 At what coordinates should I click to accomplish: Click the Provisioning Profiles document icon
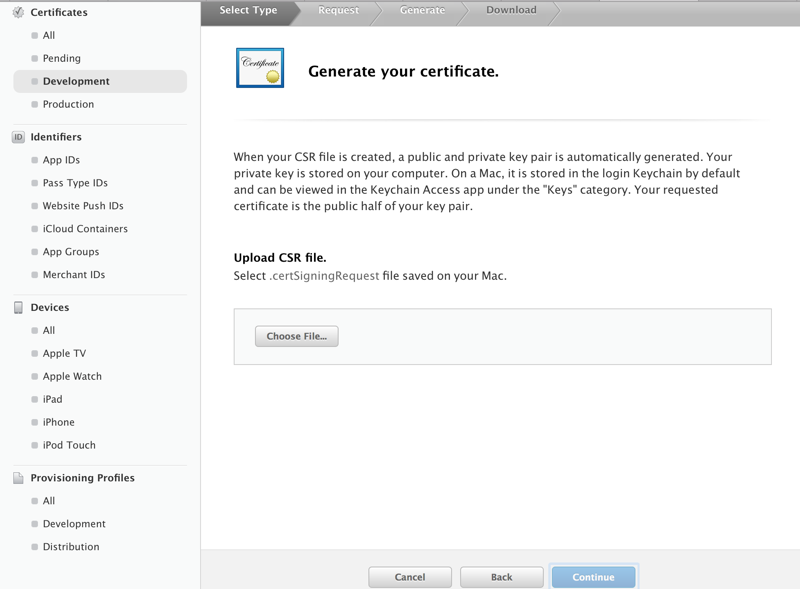[x=18, y=478]
